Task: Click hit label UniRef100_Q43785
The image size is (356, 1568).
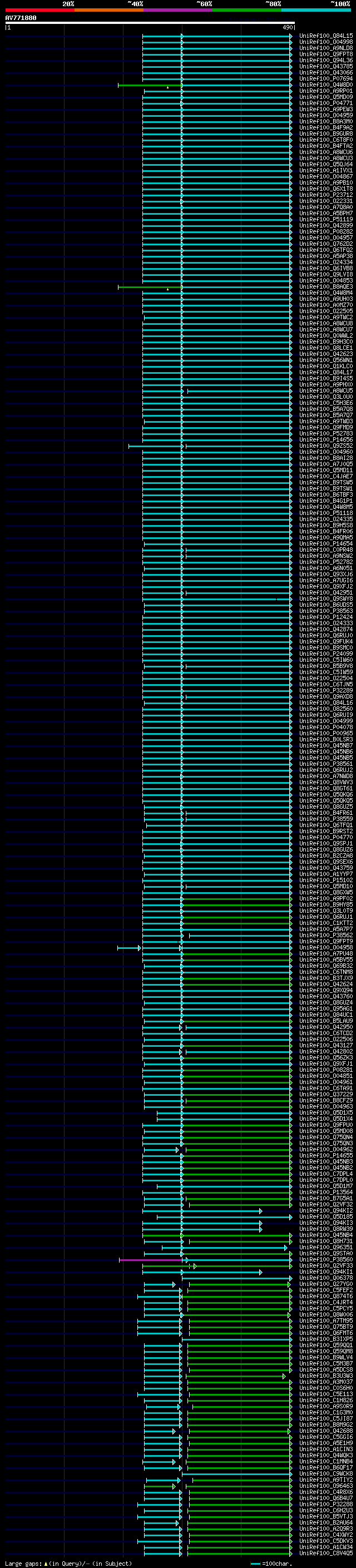Action: click(326, 66)
